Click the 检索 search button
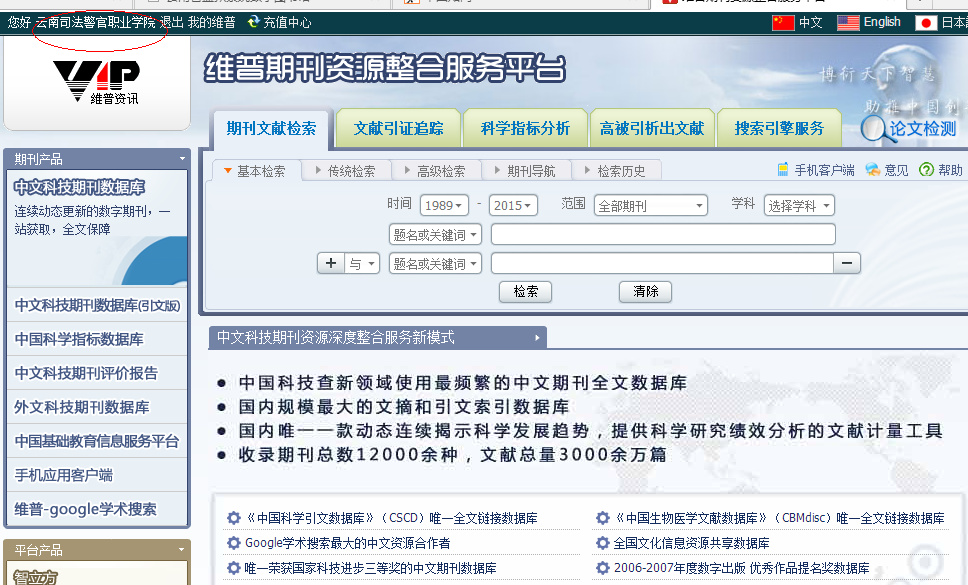968x585 pixels. coord(525,291)
